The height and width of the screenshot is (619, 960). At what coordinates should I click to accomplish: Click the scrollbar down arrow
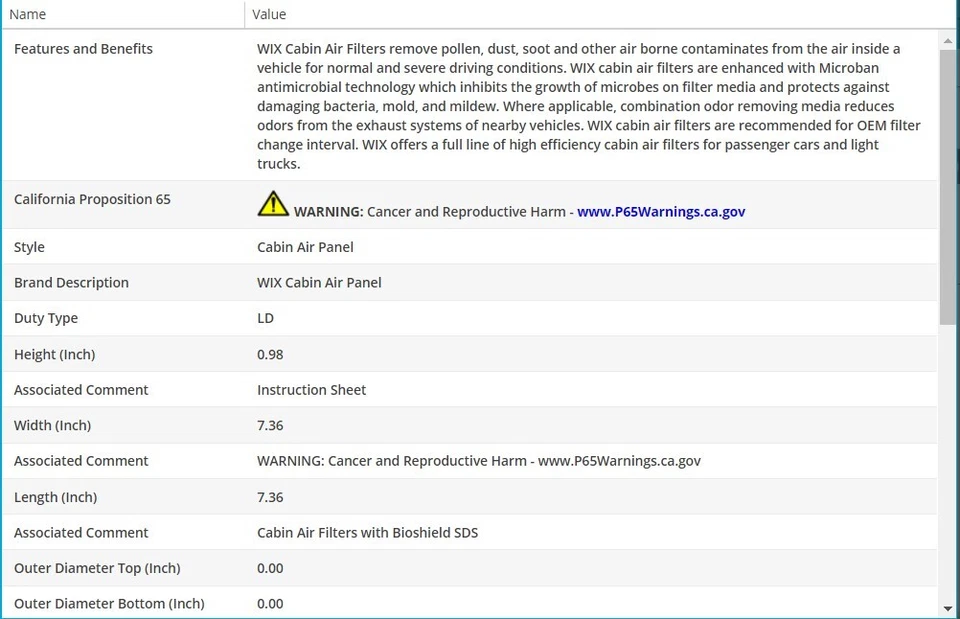pyautogui.click(x=948, y=609)
